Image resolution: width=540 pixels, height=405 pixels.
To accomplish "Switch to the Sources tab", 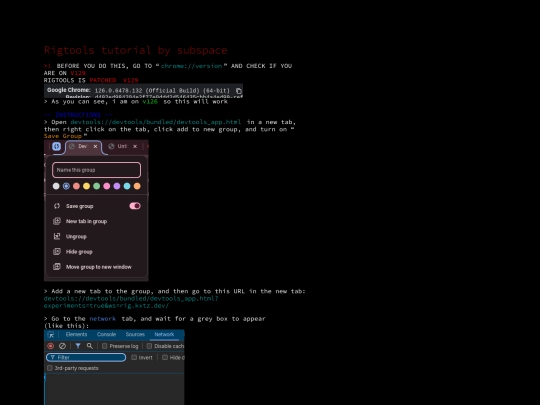I will (x=135, y=334).
